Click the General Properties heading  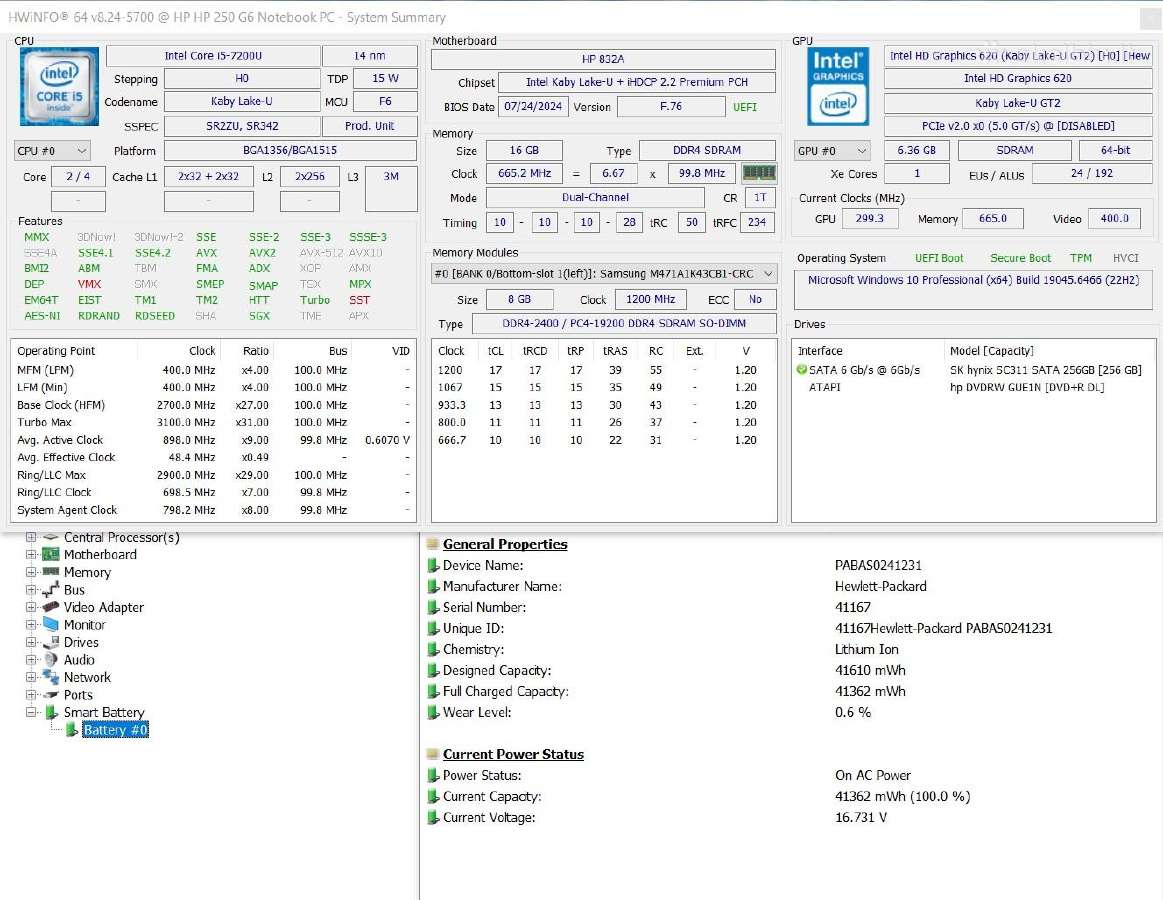pos(505,544)
